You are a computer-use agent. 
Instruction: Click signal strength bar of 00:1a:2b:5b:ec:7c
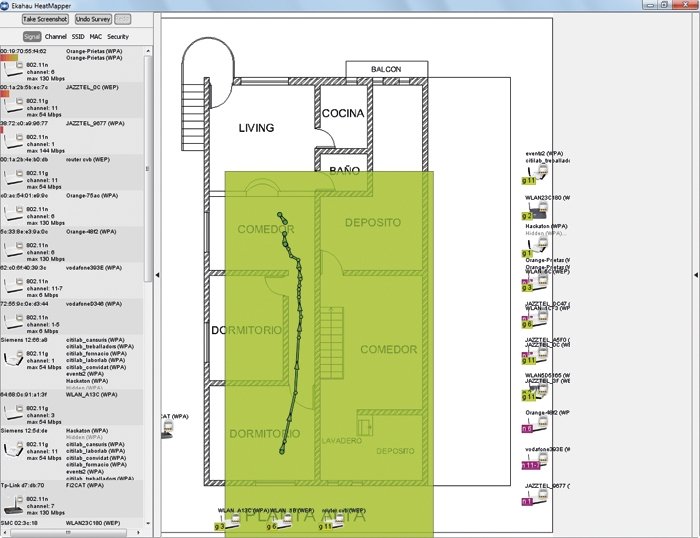(4, 94)
